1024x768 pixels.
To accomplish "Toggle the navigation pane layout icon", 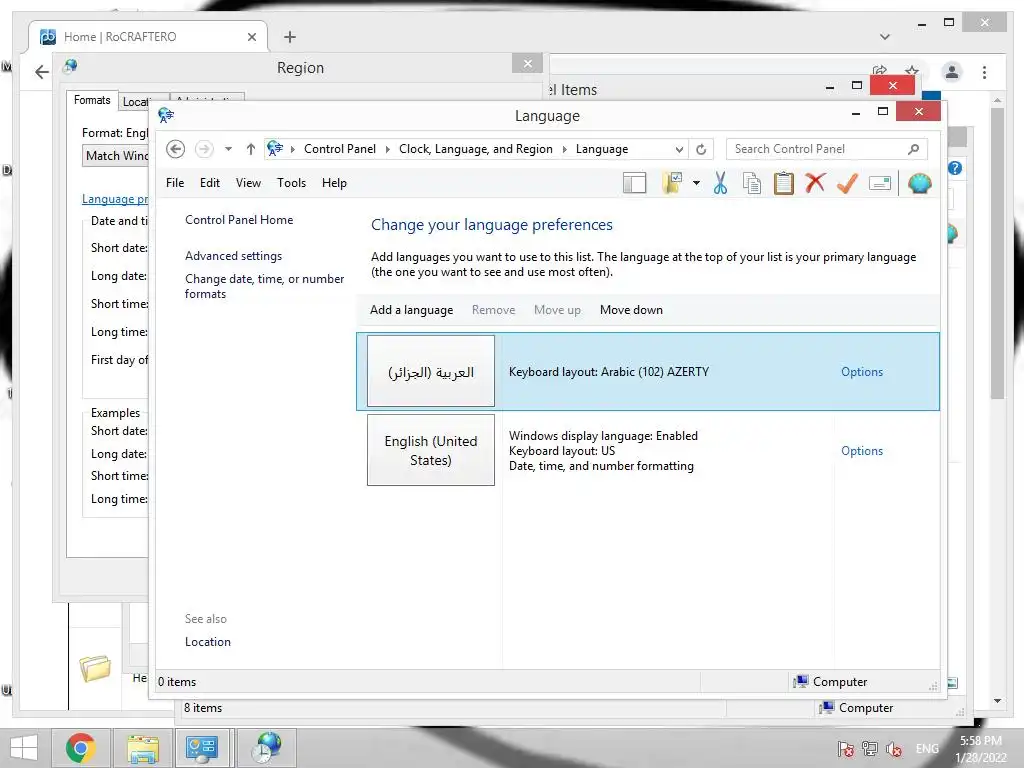I will 634,184.
